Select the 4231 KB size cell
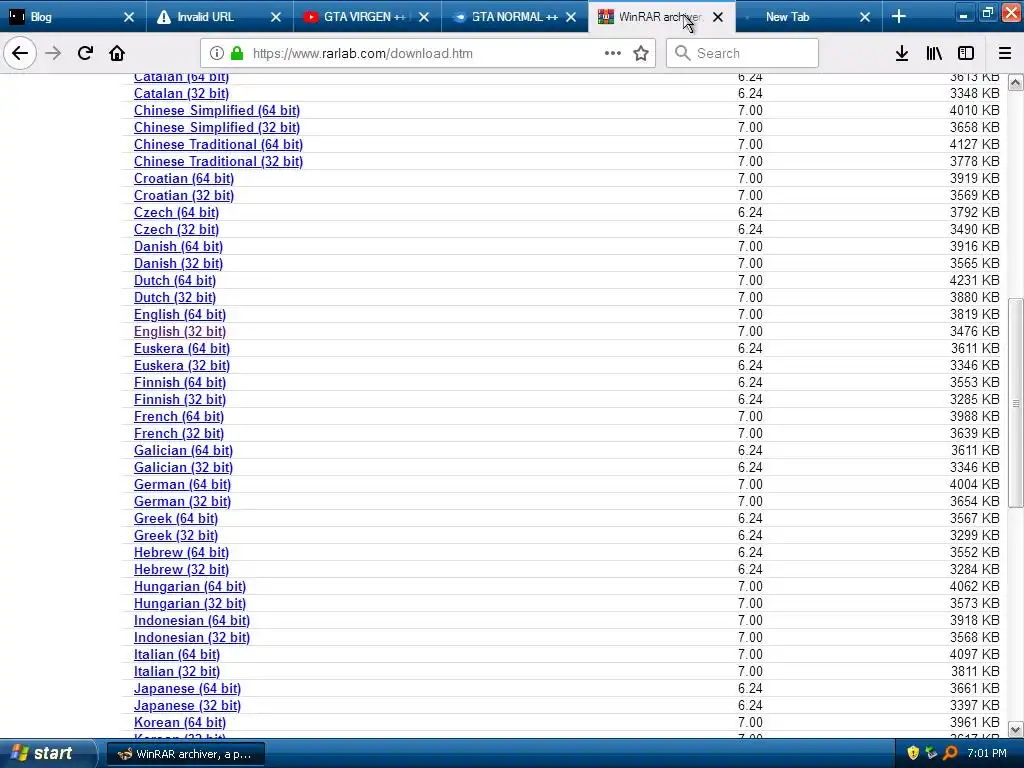 coord(974,280)
